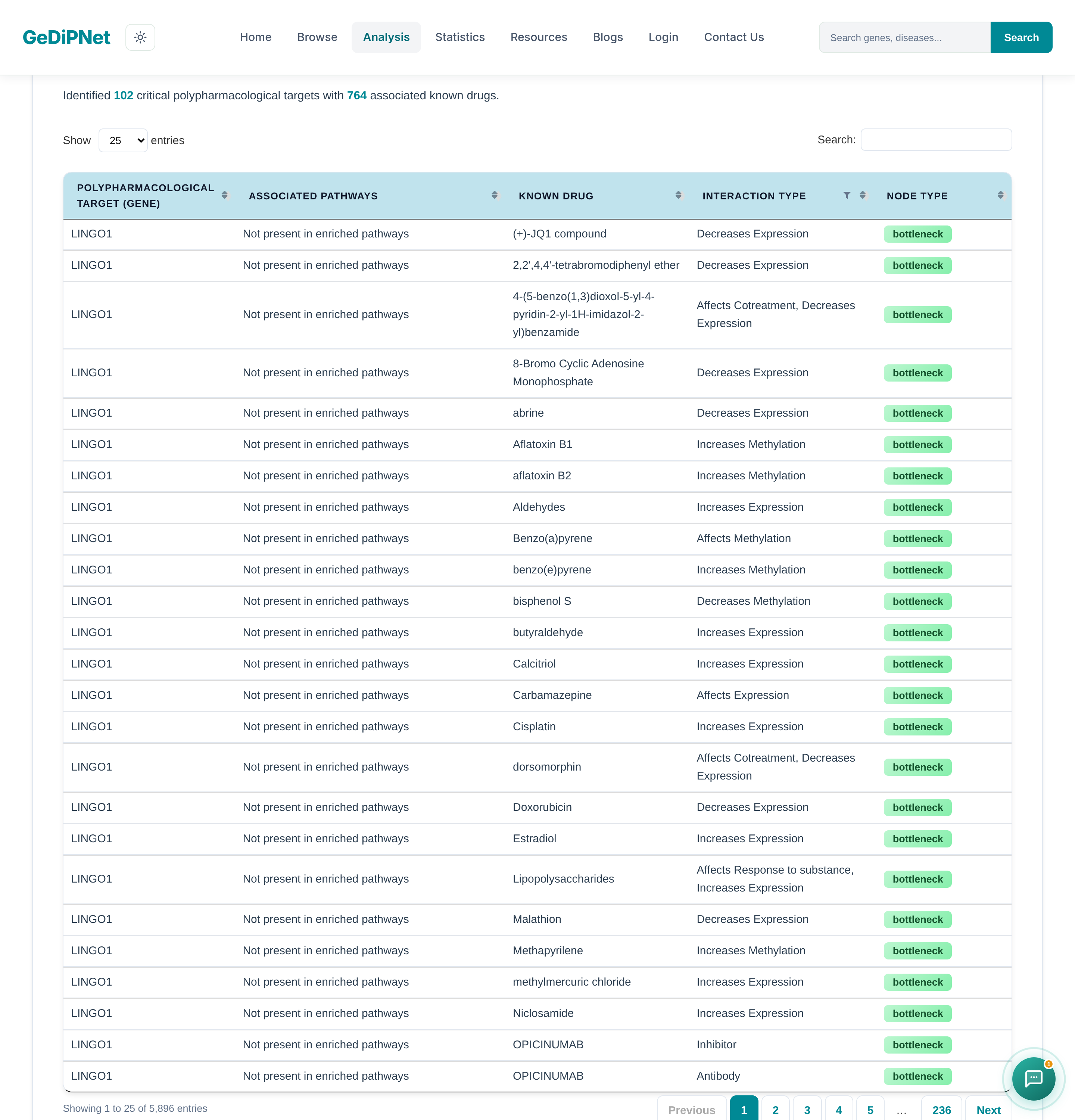The height and width of the screenshot is (1120, 1075).
Task: Select the 'aflatoxin B2' drug cell
Action: tap(542, 475)
